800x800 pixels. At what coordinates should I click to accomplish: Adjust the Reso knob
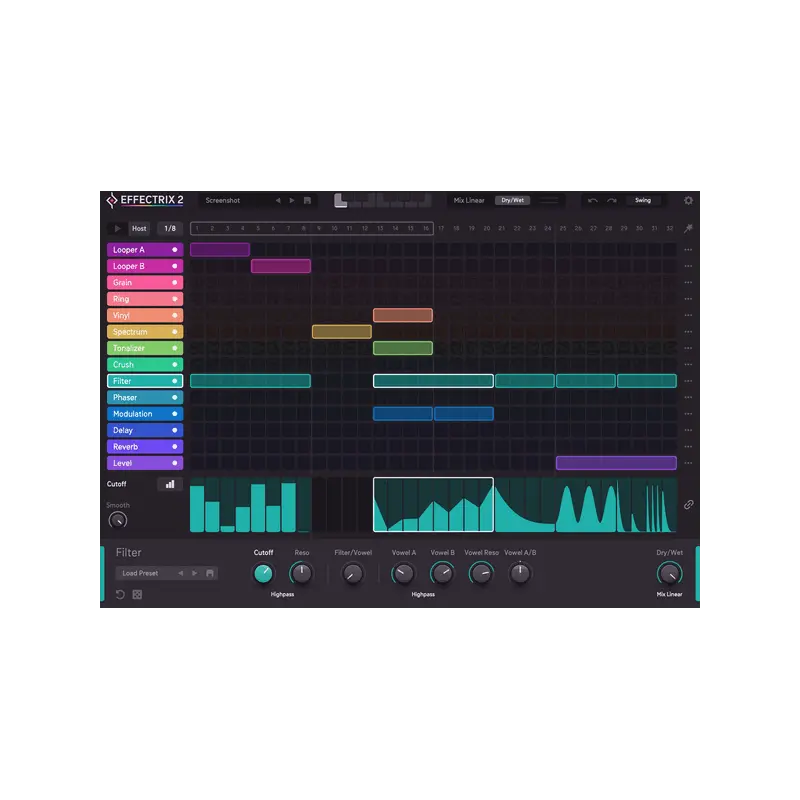[302, 573]
